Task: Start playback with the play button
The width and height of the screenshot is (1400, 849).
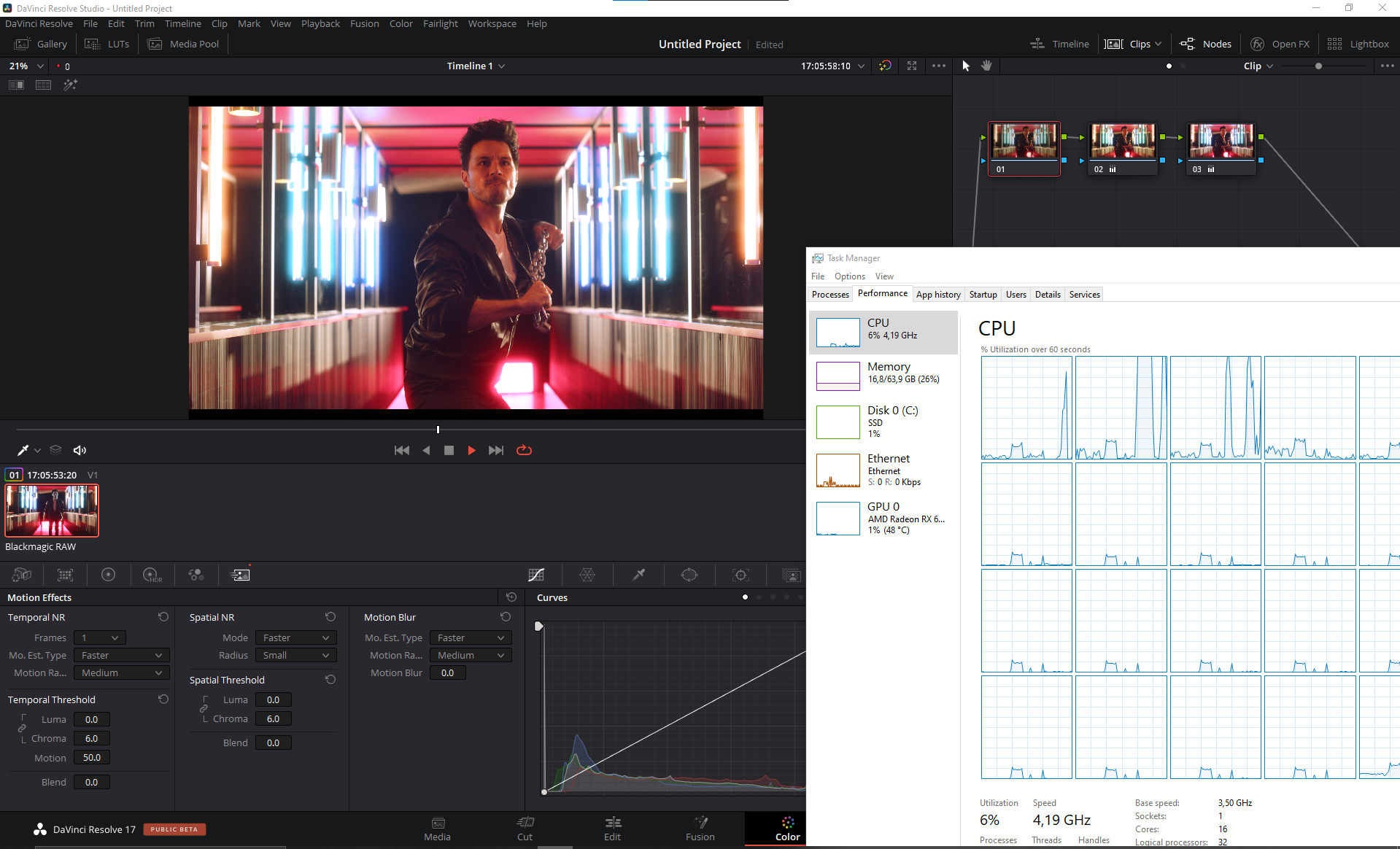Action: point(471,450)
